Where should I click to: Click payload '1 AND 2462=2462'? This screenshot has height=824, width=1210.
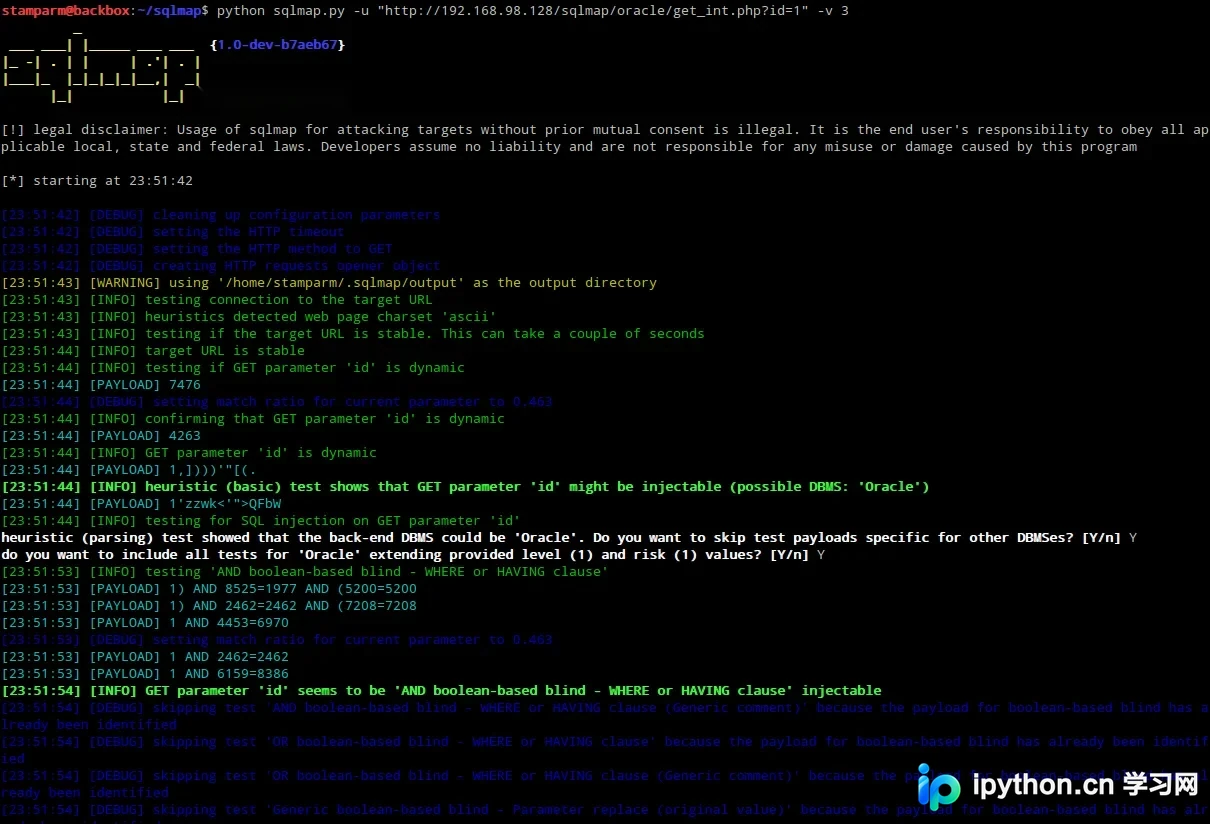145,657
